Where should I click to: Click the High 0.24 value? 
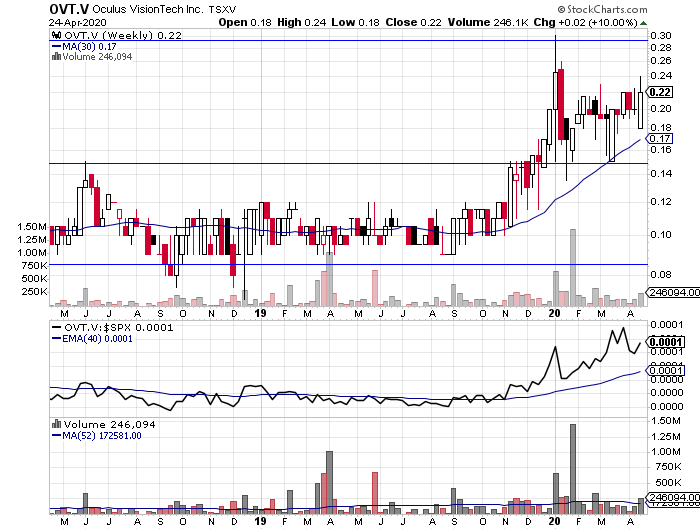coord(301,22)
